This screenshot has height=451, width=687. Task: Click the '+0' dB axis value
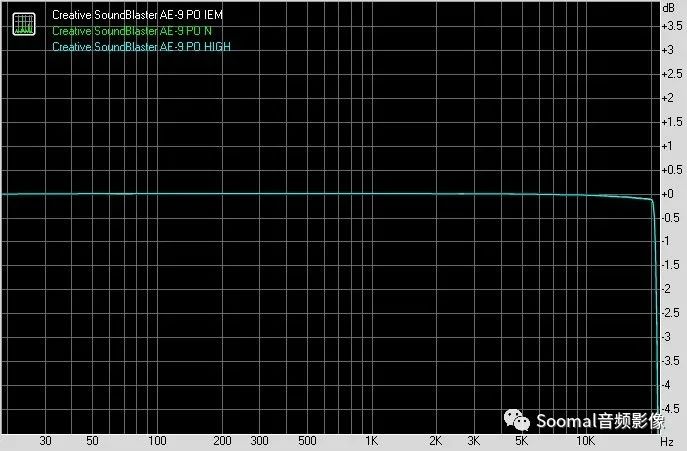tap(668, 194)
